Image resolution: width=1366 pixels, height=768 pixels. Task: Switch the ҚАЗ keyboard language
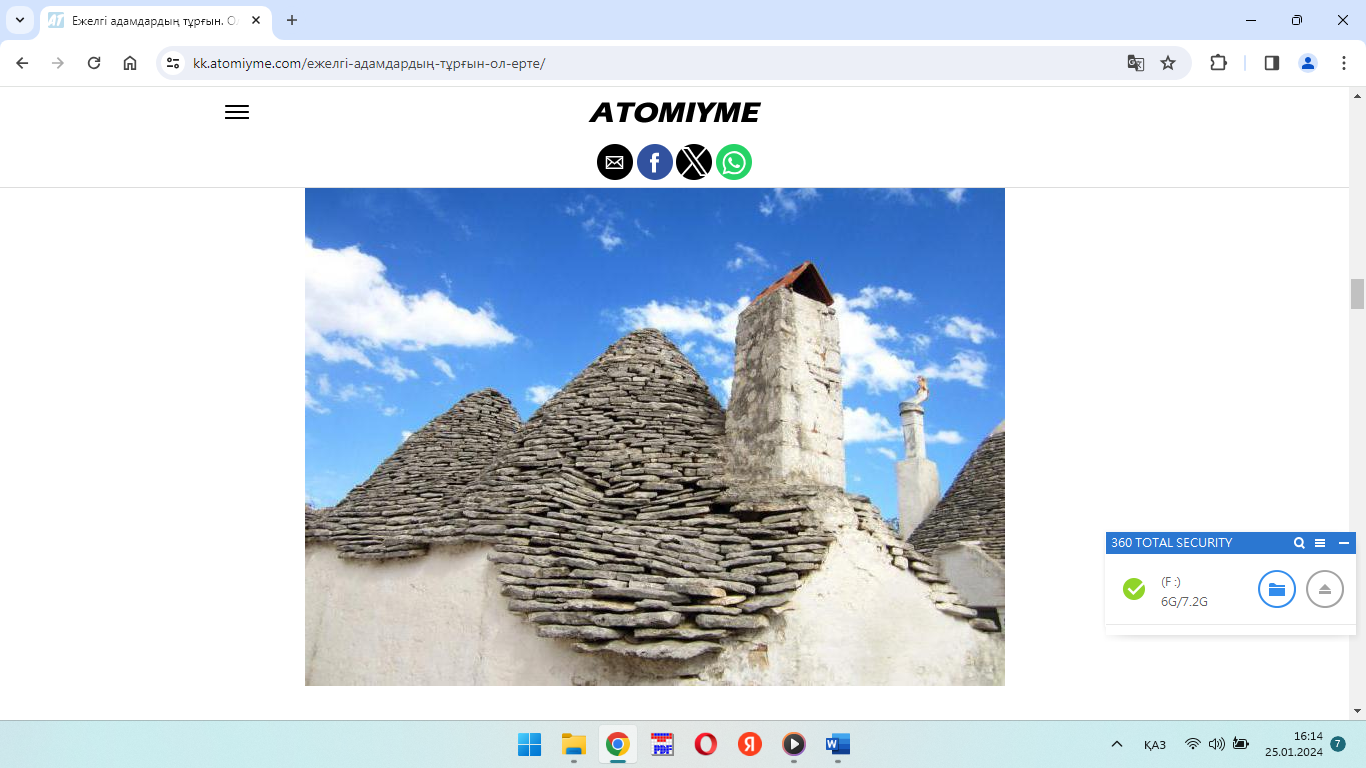click(x=1155, y=744)
